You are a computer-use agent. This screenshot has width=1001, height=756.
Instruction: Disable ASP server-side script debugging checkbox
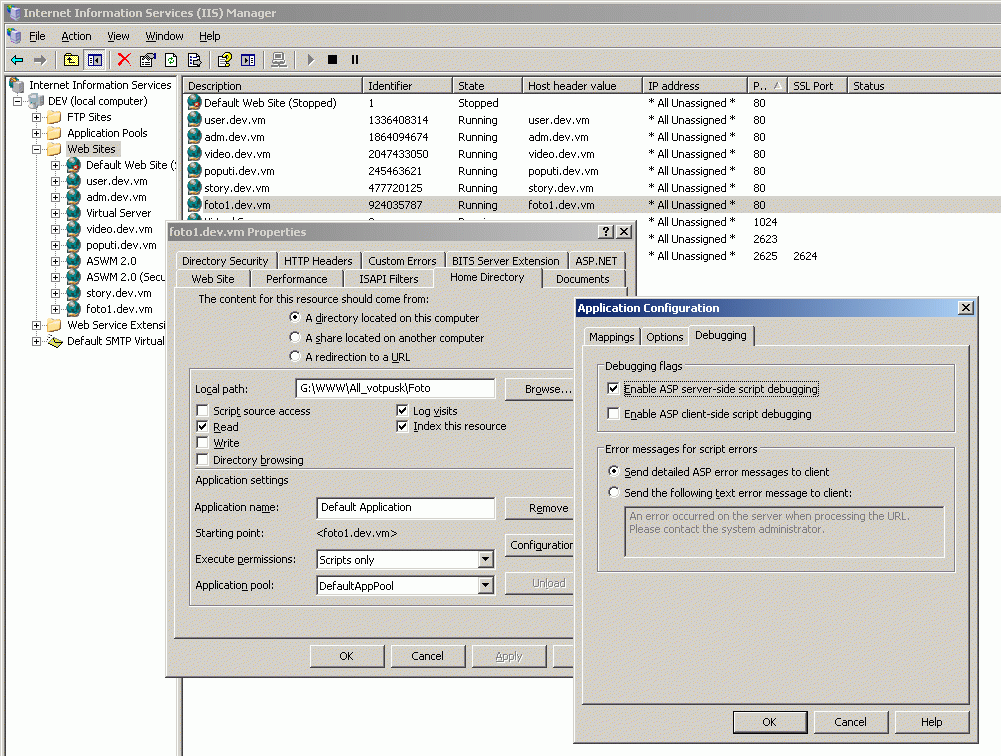pyautogui.click(x=613, y=388)
